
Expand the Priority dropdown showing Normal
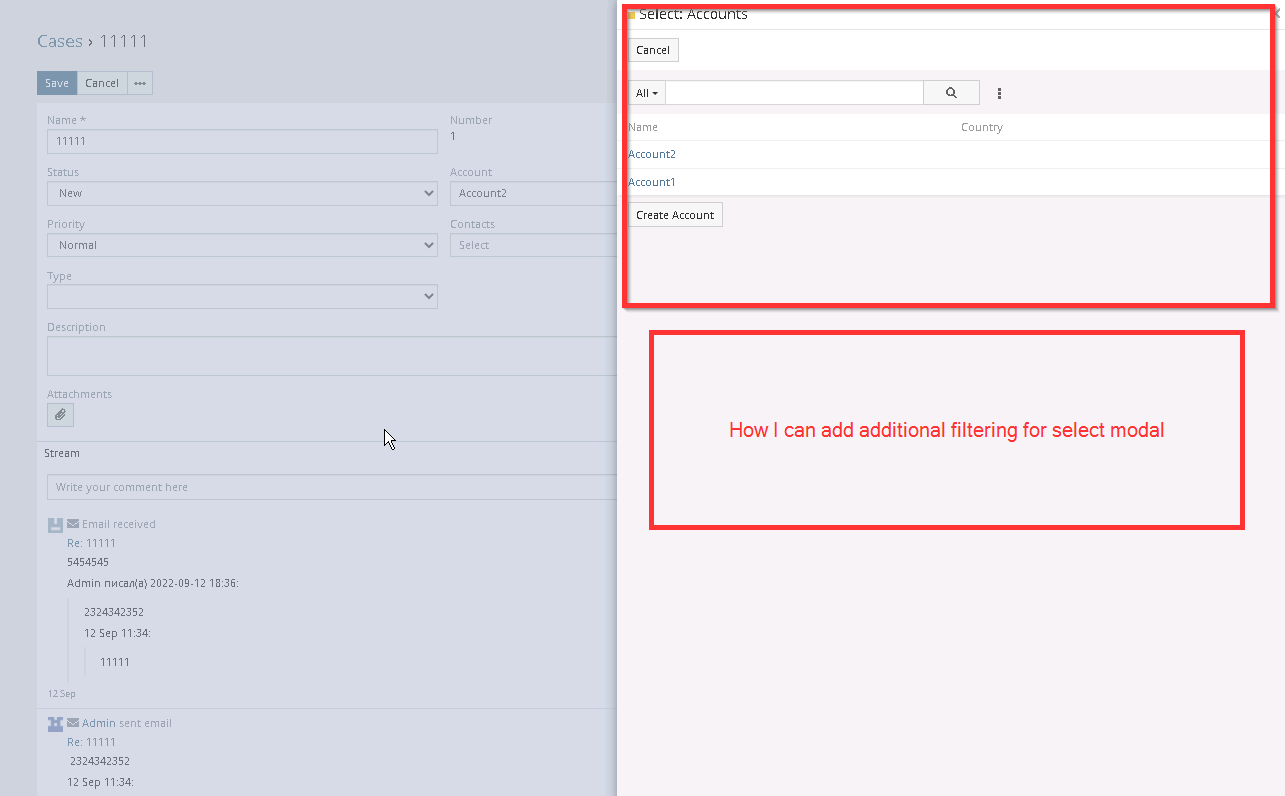click(x=242, y=245)
